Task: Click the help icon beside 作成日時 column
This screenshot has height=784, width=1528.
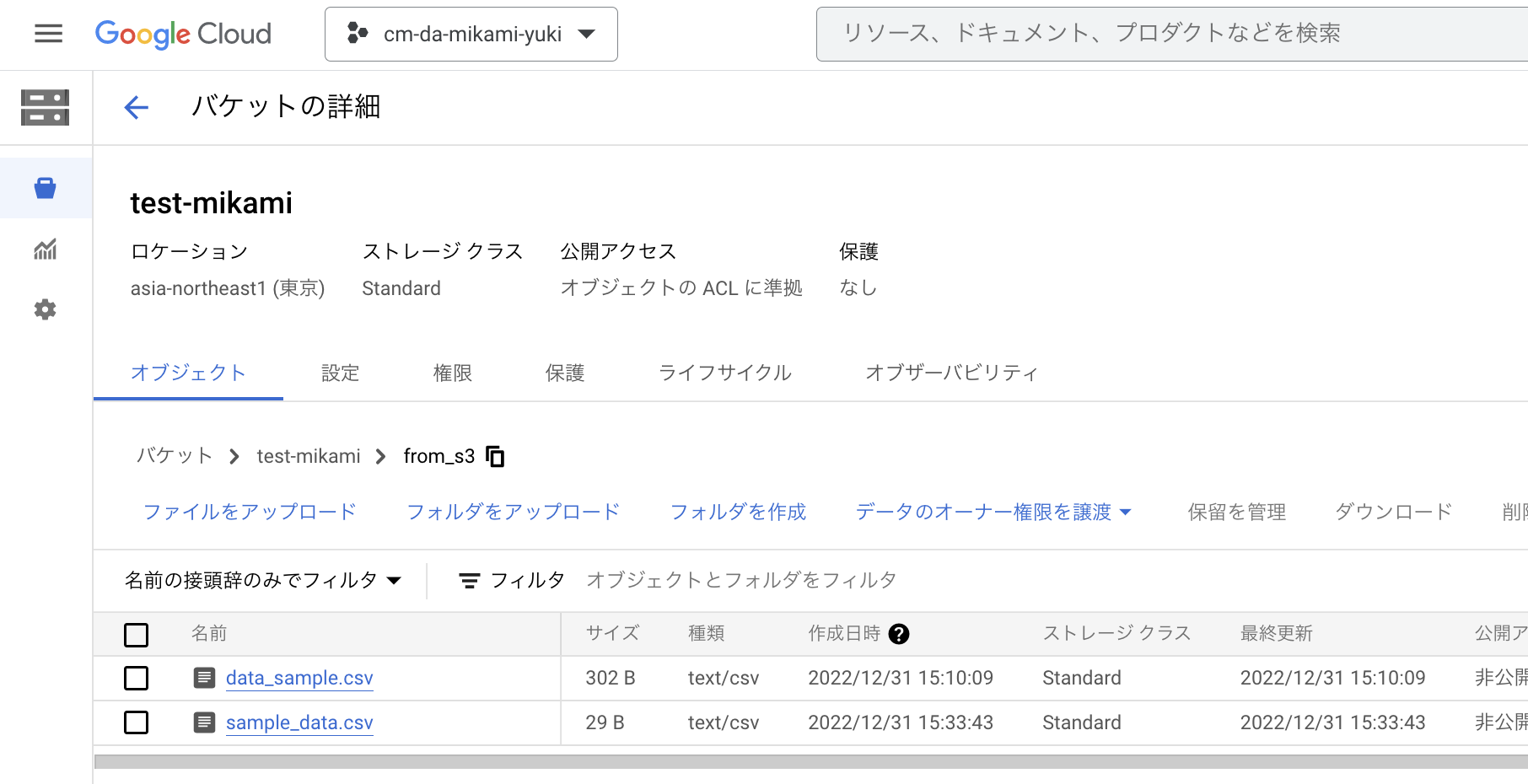Action: pos(899,634)
